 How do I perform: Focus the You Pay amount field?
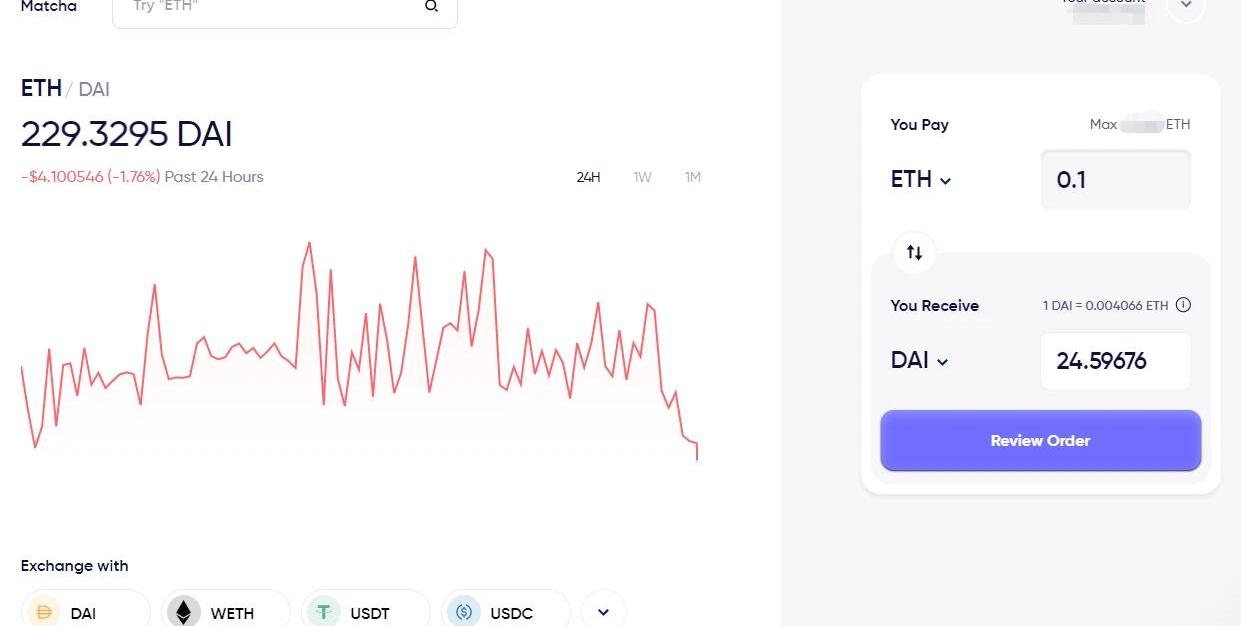point(1115,180)
